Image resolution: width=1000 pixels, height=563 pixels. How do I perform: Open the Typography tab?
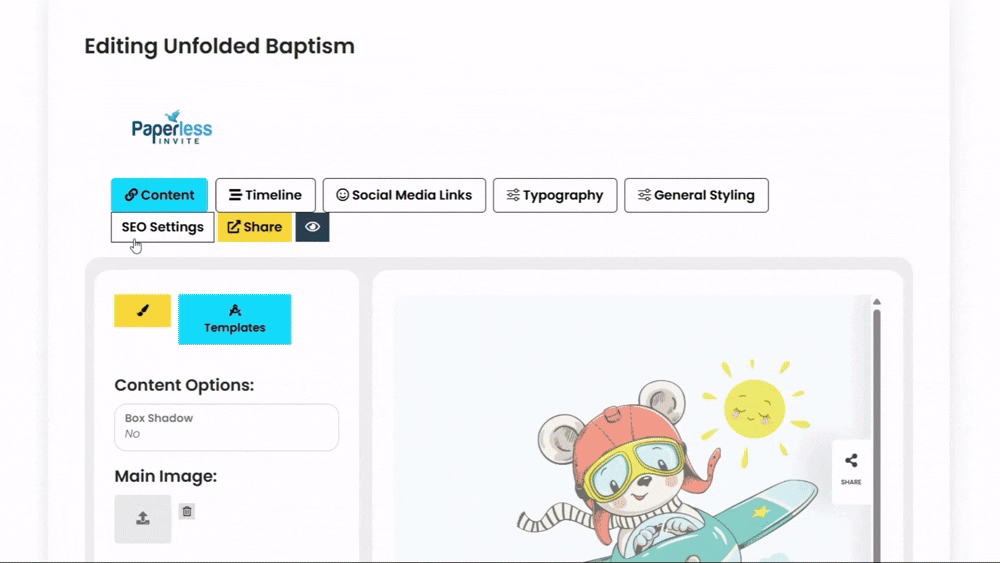pos(555,195)
